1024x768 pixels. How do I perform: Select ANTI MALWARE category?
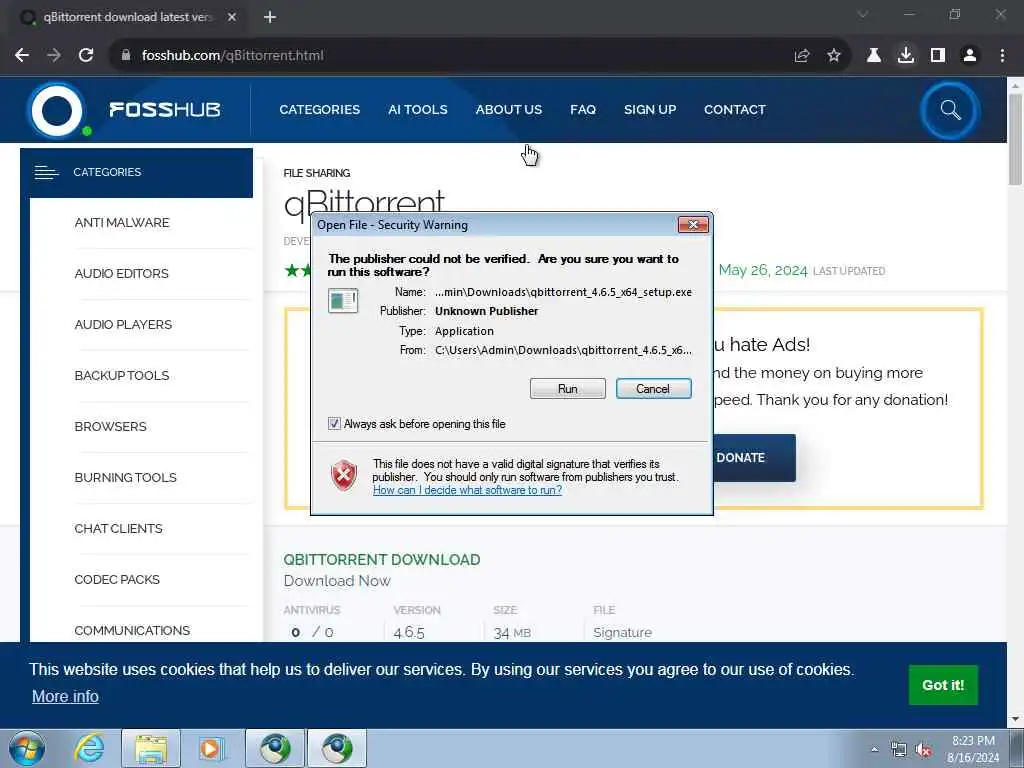coord(122,223)
